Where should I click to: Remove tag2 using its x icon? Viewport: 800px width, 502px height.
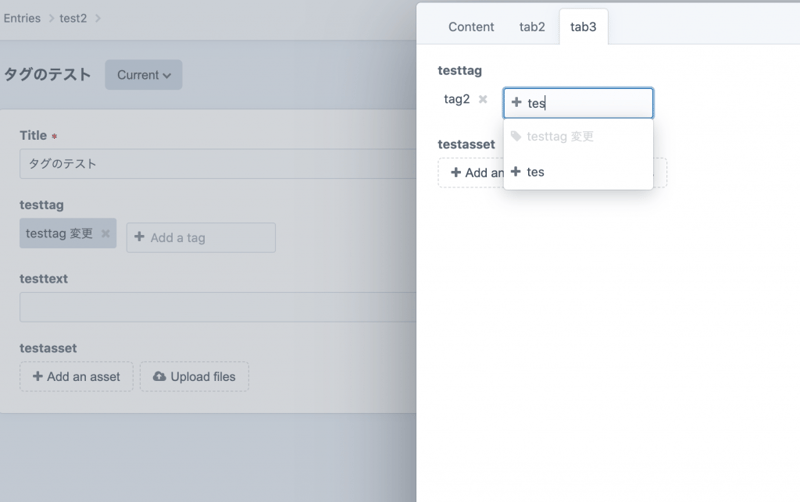pos(483,100)
